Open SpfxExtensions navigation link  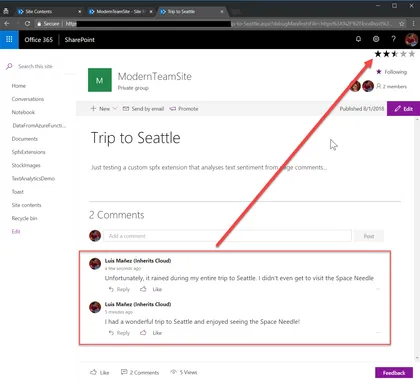point(28,152)
